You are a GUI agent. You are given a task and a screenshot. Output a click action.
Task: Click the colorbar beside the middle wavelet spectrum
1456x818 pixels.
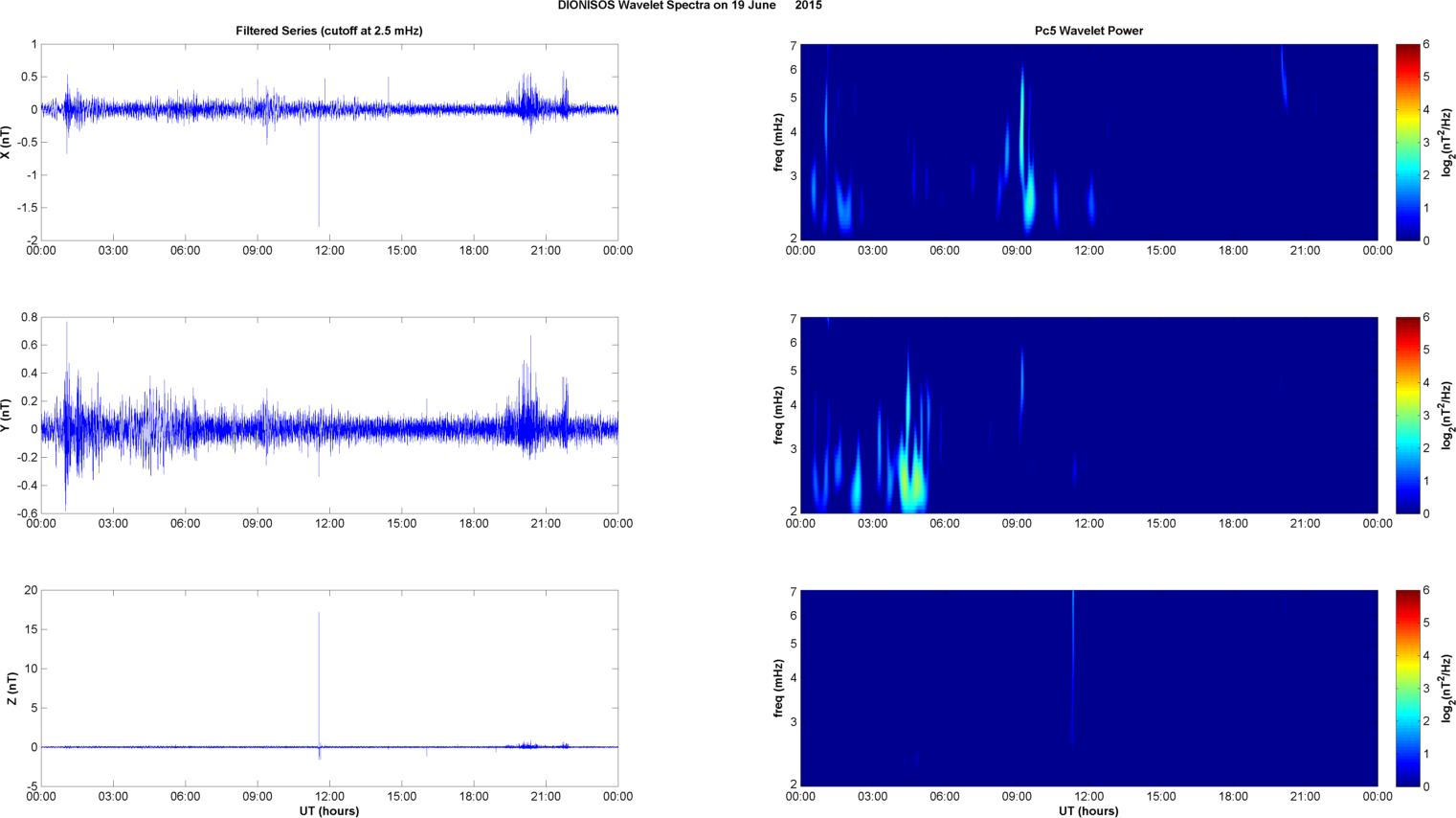[x=1407, y=415]
